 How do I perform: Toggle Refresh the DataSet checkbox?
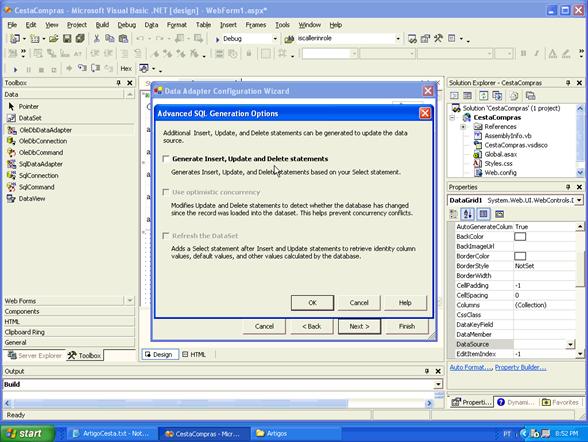coord(166,235)
